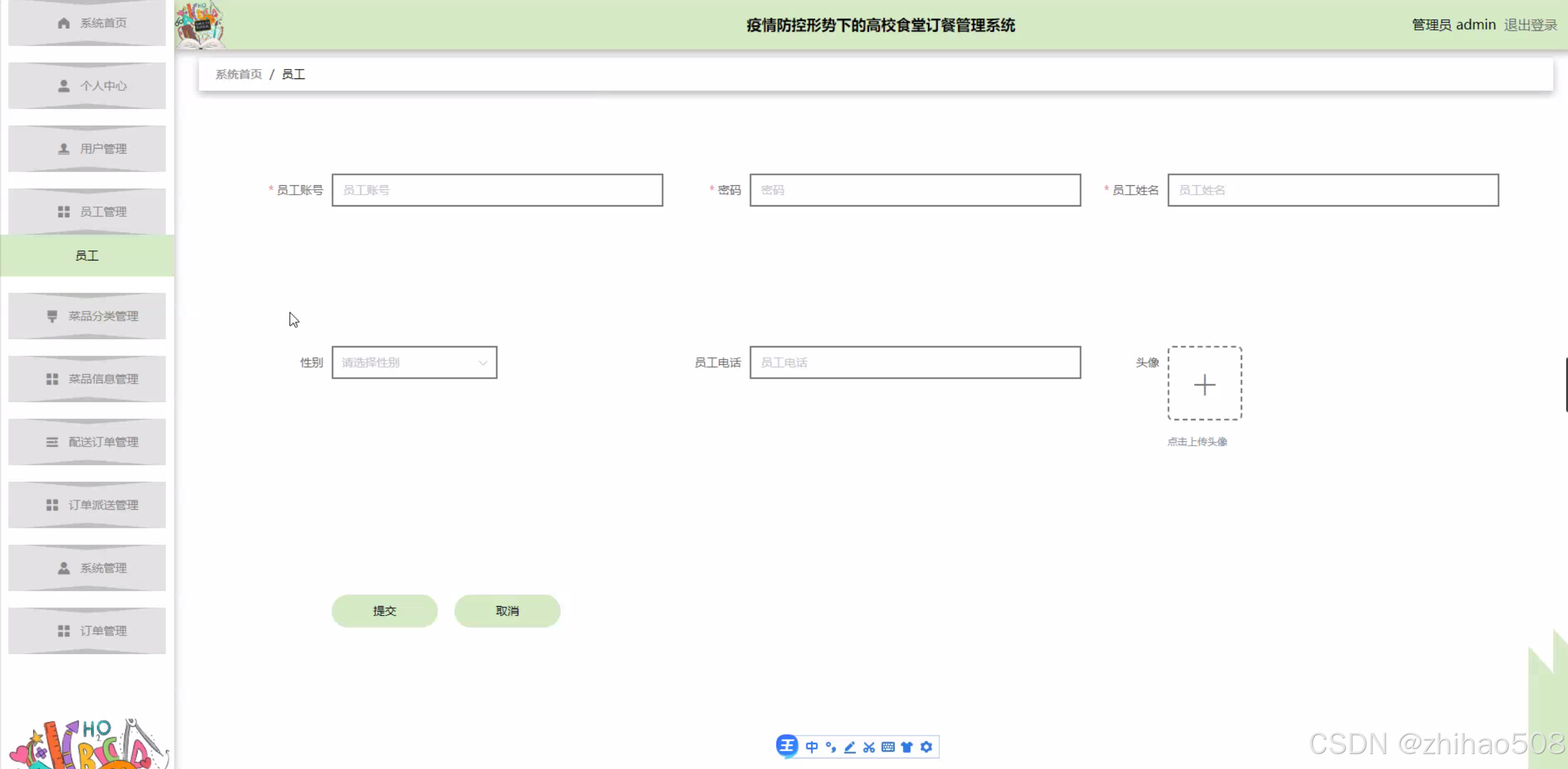Screen dimensions: 1568x769
Task: Click the system logo in the header
Action: click(x=200, y=25)
